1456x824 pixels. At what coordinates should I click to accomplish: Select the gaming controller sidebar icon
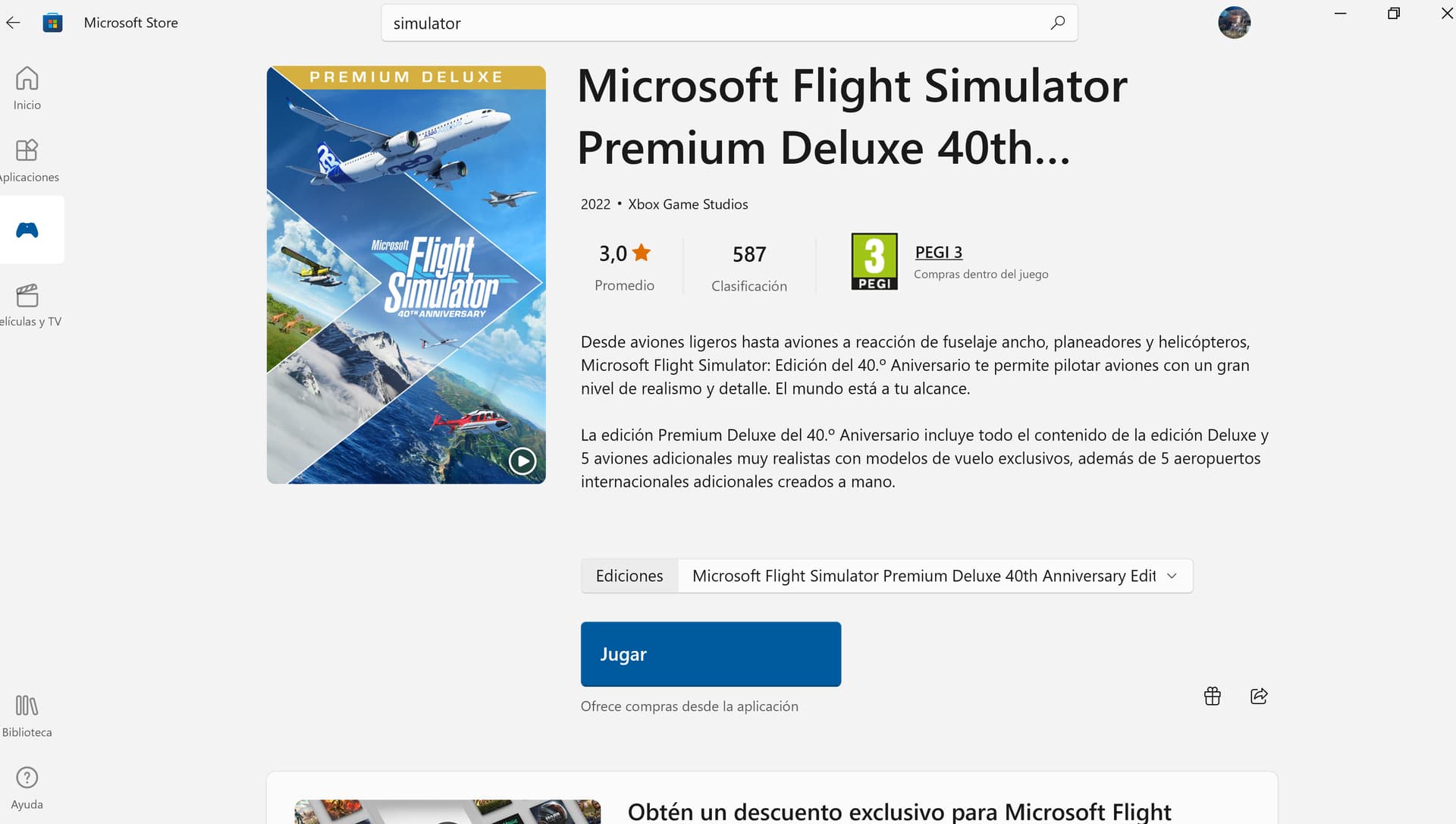pos(27,230)
